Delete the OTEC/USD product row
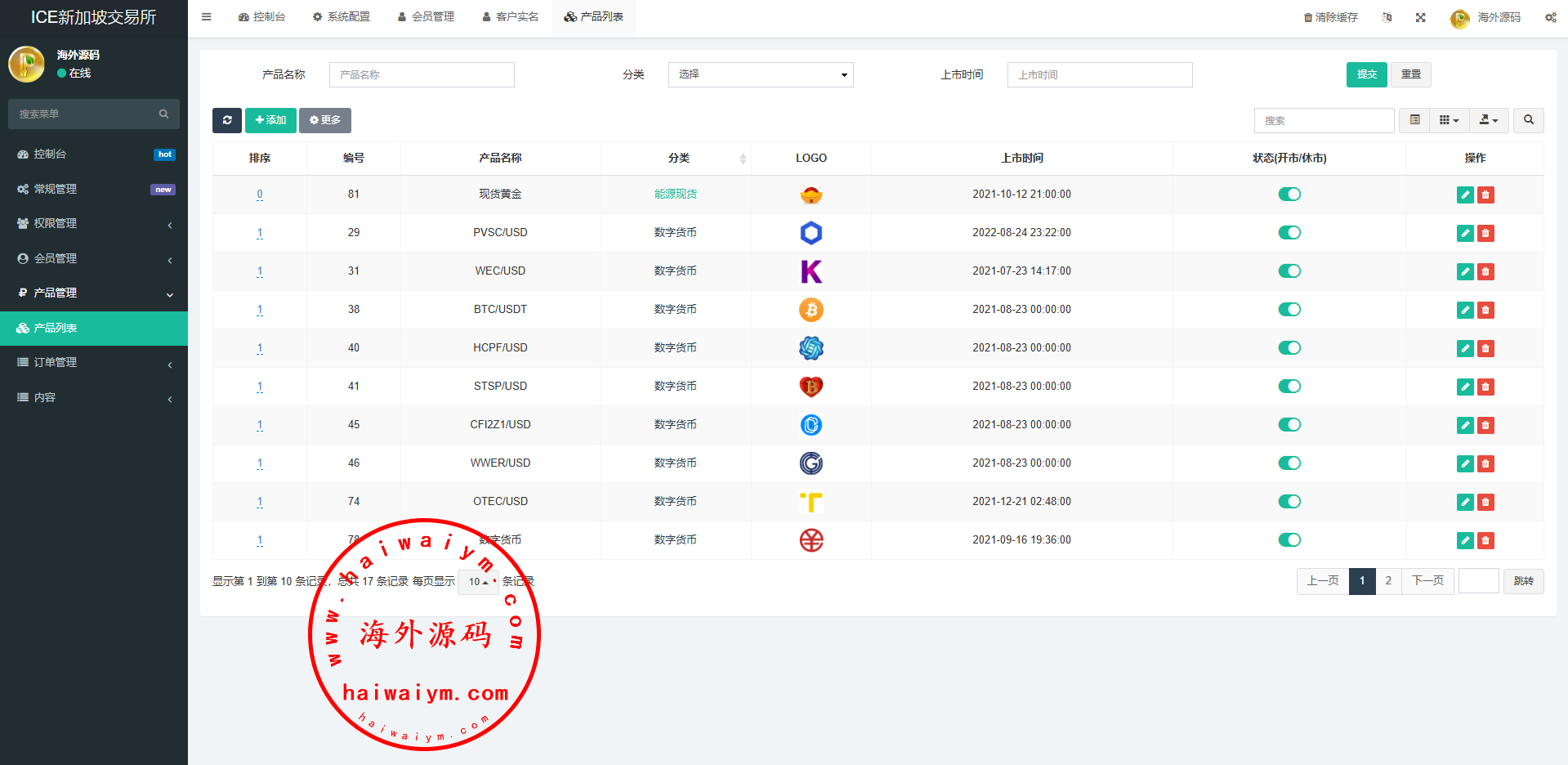The height and width of the screenshot is (765, 1568). pyautogui.click(x=1485, y=502)
